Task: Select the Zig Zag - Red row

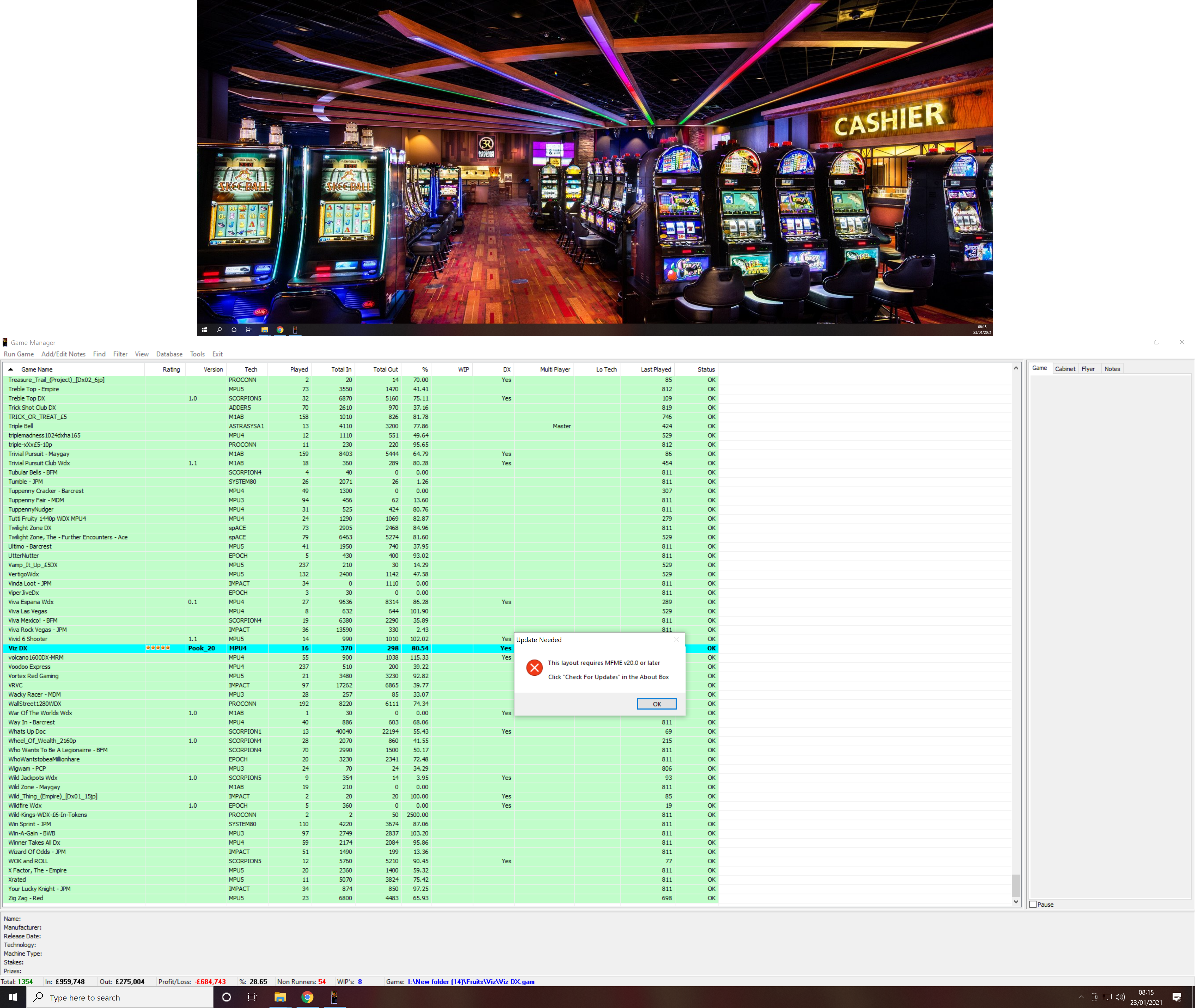Action: click(x=361, y=898)
